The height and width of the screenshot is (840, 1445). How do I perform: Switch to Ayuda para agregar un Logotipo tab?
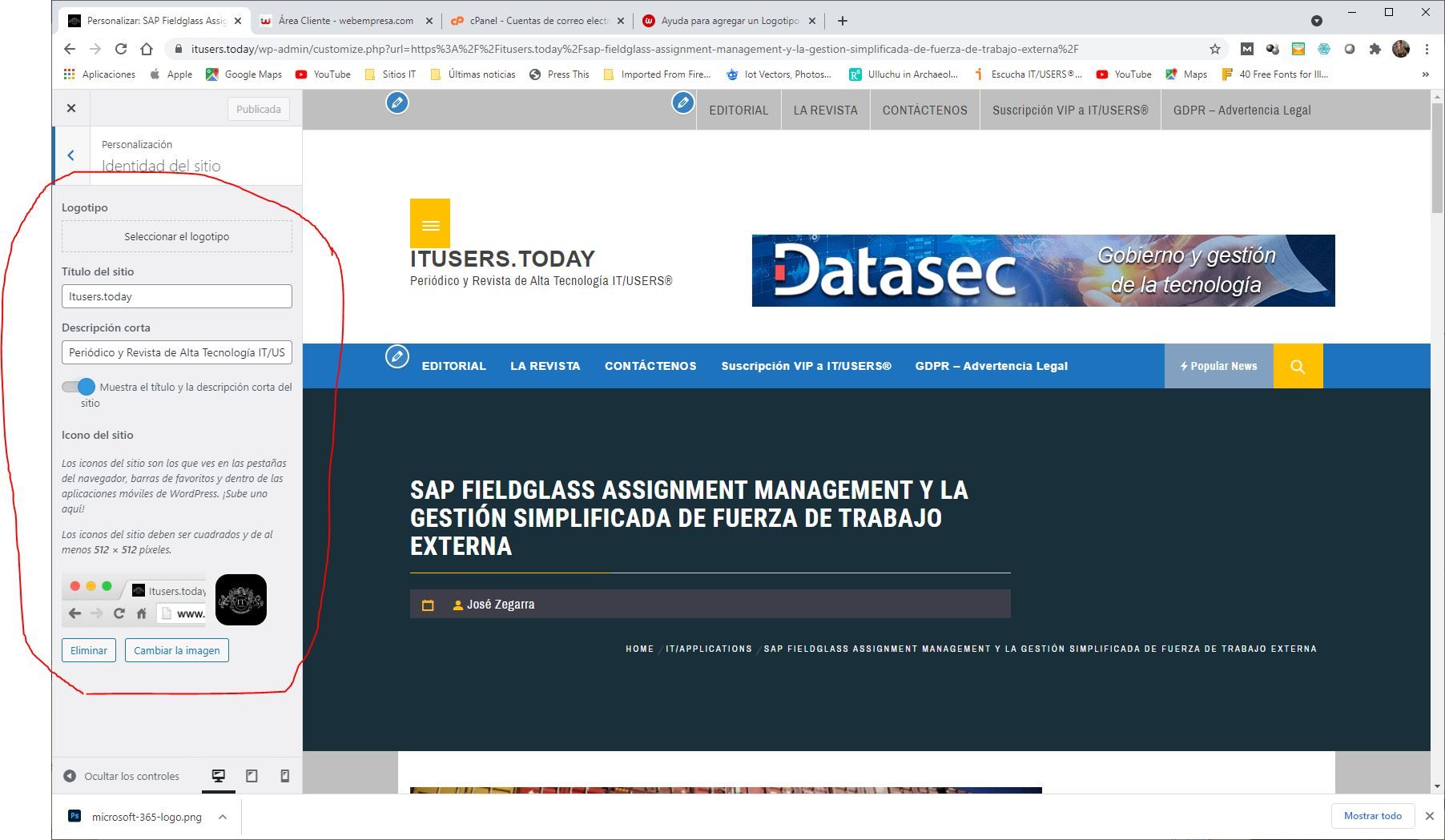pyautogui.click(x=729, y=21)
